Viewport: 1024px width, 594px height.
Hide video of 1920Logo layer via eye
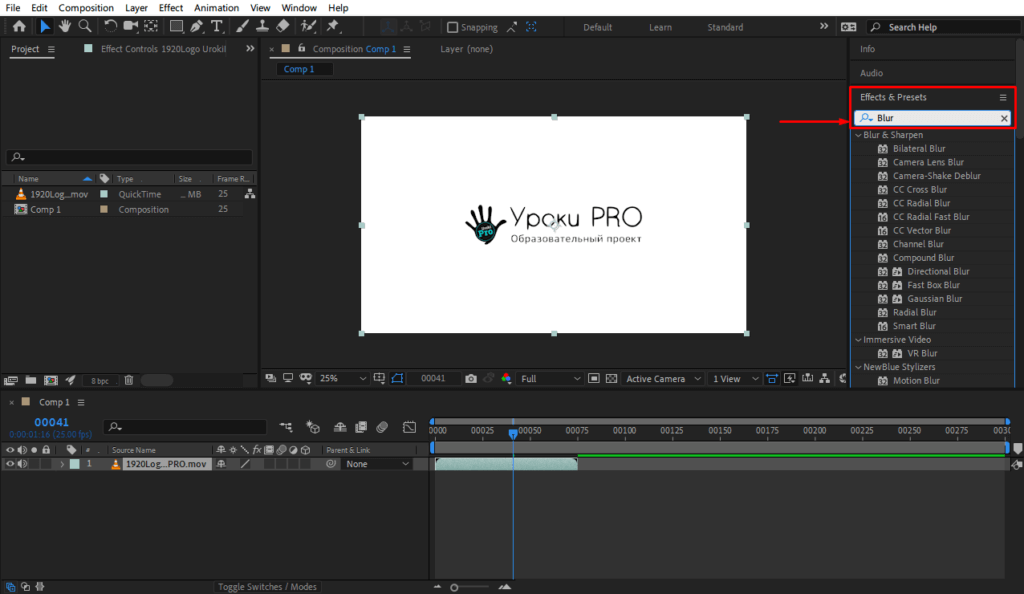tap(10, 464)
